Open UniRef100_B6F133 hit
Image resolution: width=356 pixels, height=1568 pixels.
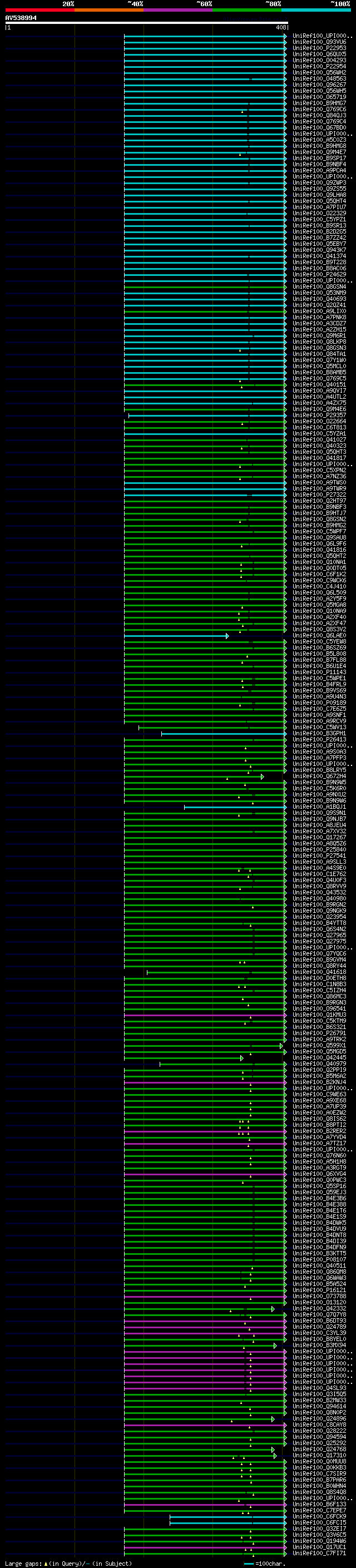[319, 1505]
